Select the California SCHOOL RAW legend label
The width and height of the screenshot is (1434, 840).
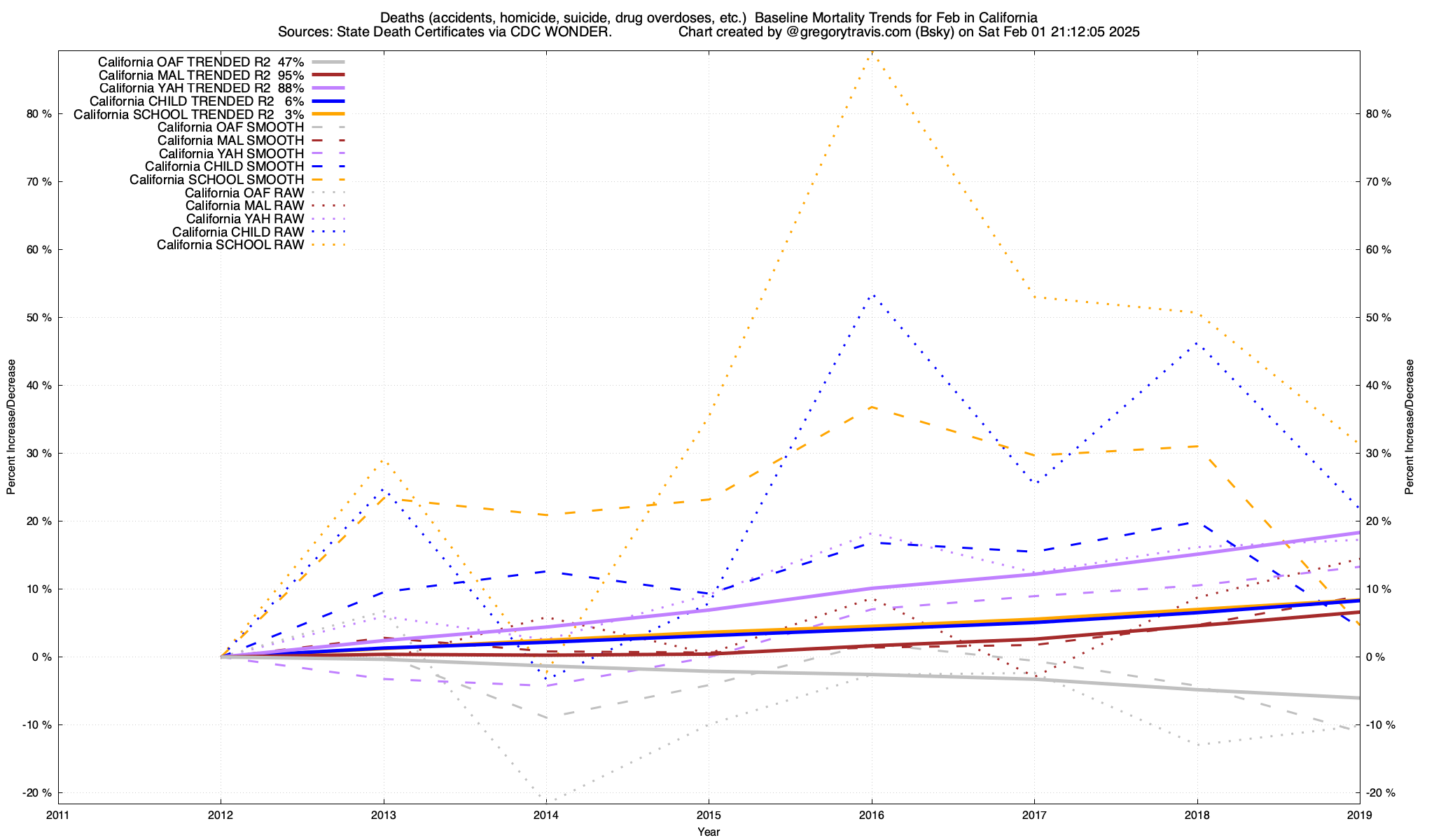coord(230,245)
